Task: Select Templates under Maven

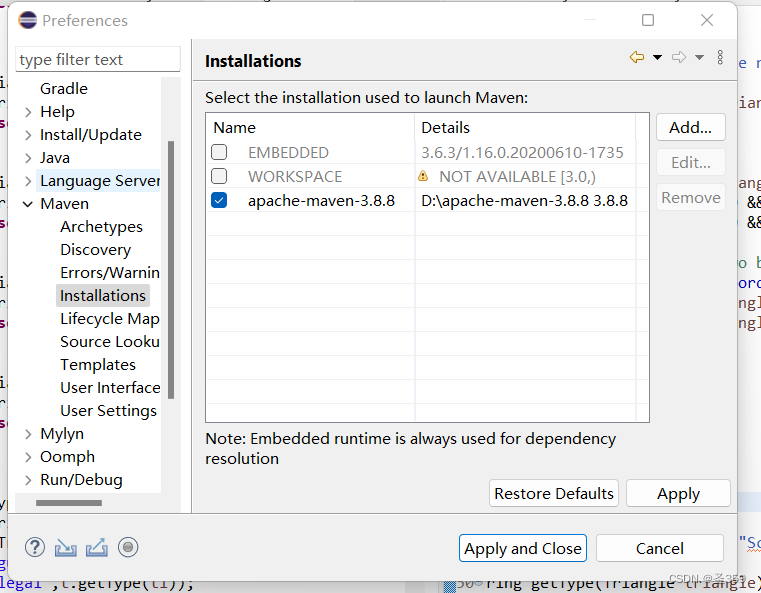Action: [98, 364]
